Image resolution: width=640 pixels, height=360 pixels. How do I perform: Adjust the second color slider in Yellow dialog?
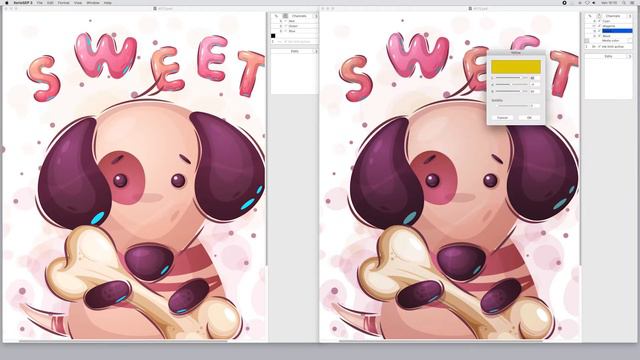(x=512, y=84)
